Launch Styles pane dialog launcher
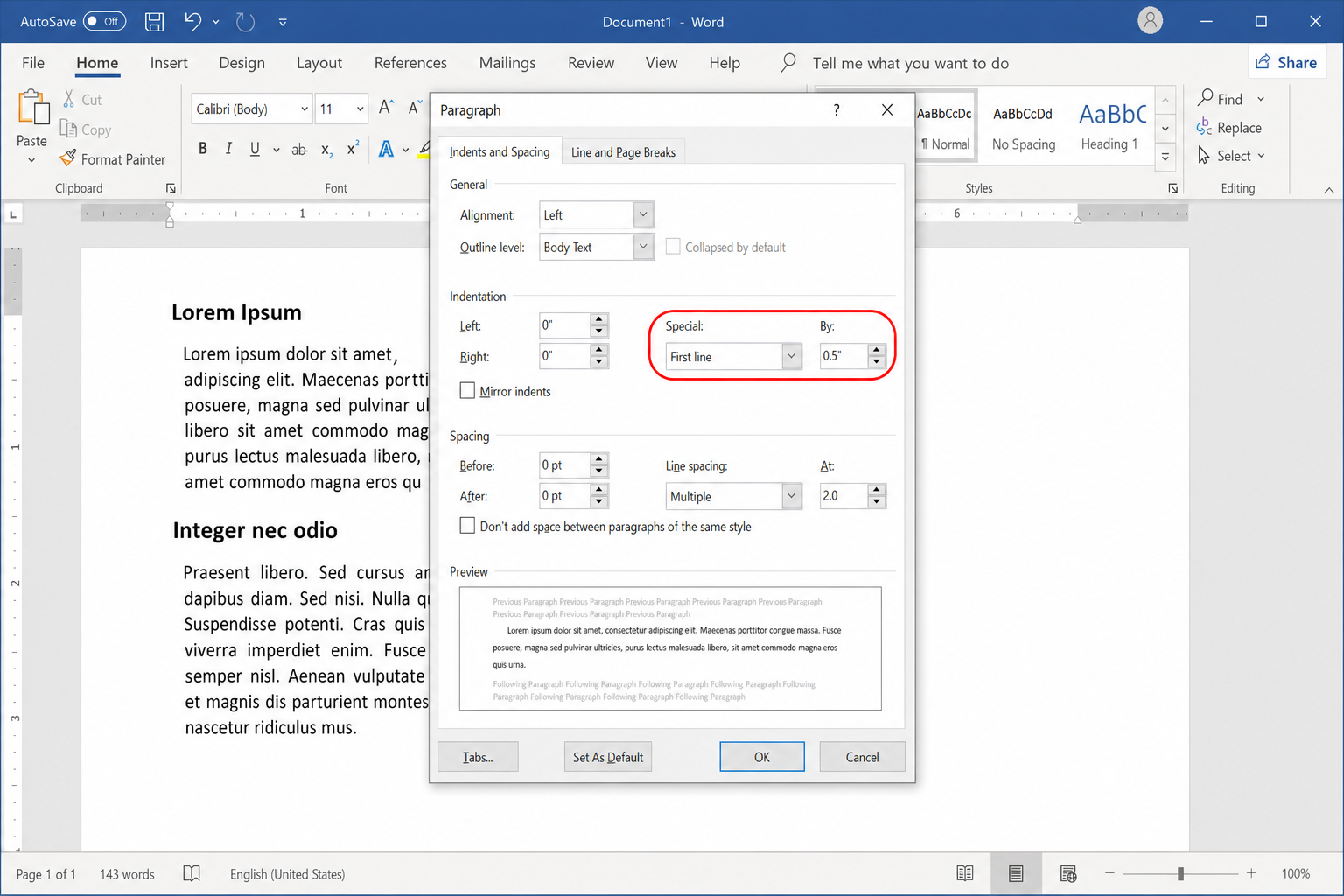 (1172, 188)
